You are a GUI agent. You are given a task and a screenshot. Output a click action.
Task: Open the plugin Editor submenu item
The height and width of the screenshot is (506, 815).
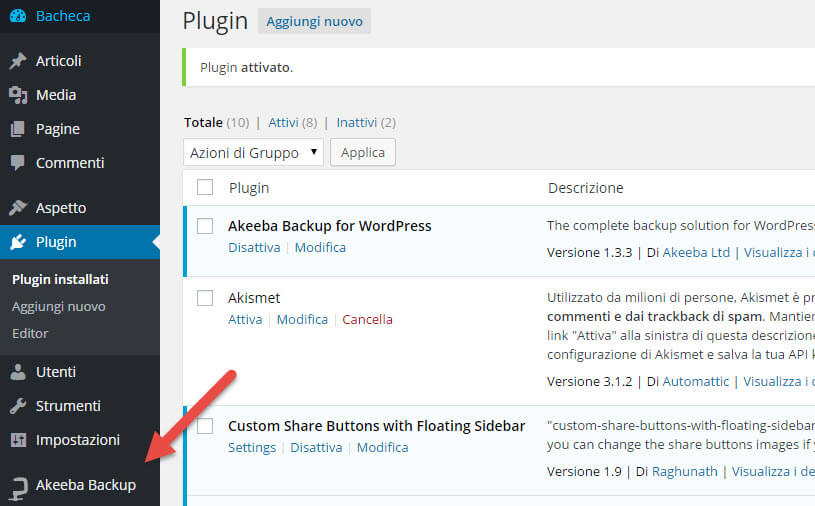pos(30,334)
